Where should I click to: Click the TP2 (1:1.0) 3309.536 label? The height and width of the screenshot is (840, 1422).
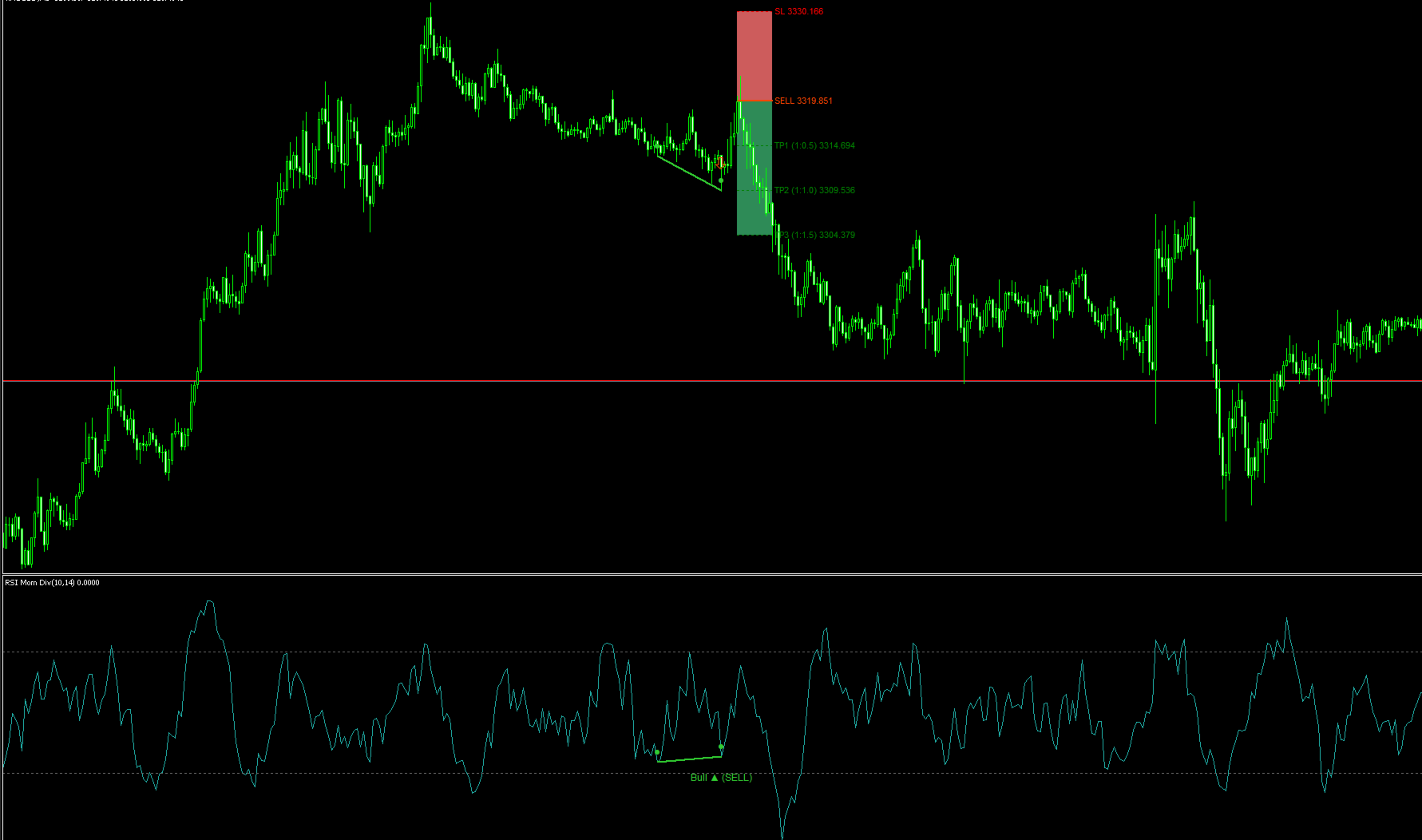click(x=814, y=191)
